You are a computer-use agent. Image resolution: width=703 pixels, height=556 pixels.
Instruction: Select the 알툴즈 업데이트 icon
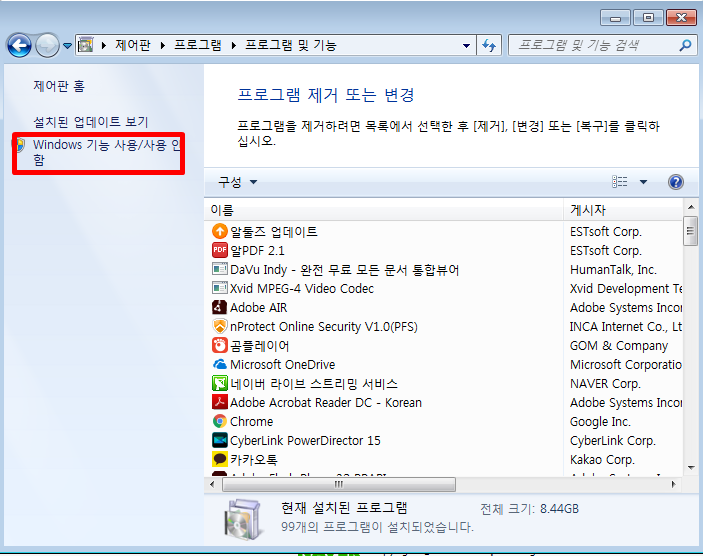click(x=220, y=231)
